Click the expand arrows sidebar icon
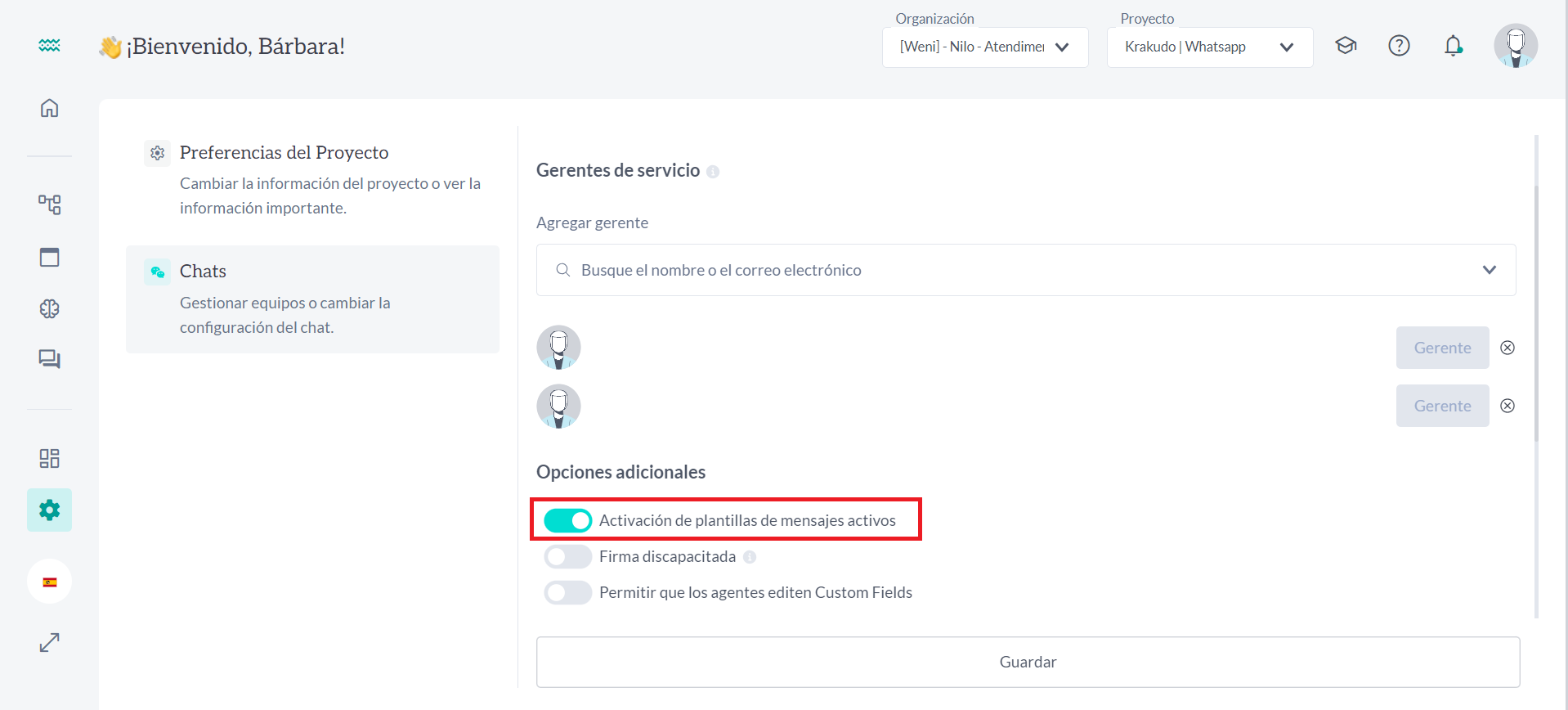 click(x=49, y=643)
